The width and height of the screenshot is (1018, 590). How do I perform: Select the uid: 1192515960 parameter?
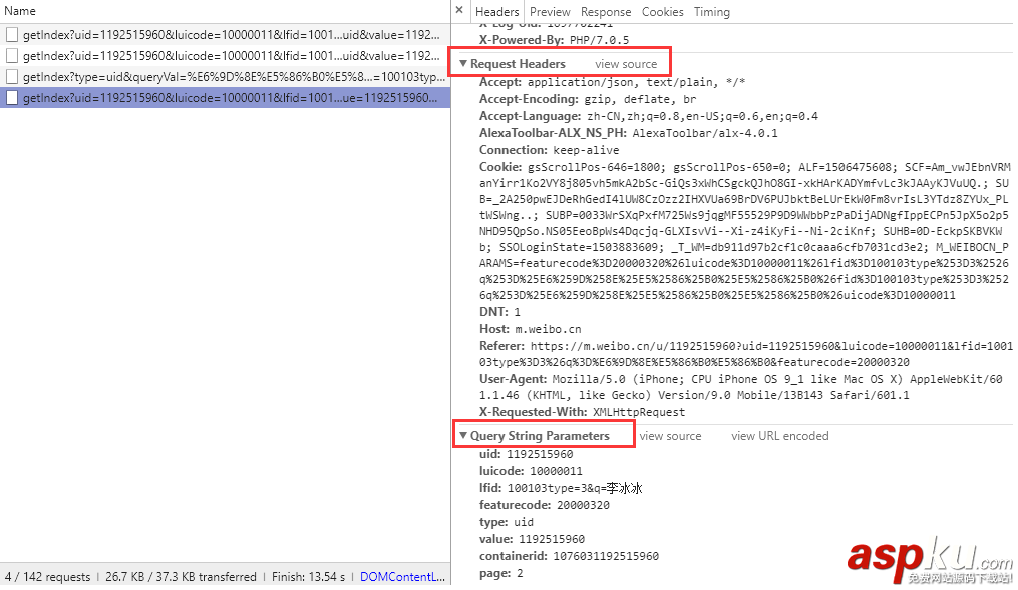(526, 454)
